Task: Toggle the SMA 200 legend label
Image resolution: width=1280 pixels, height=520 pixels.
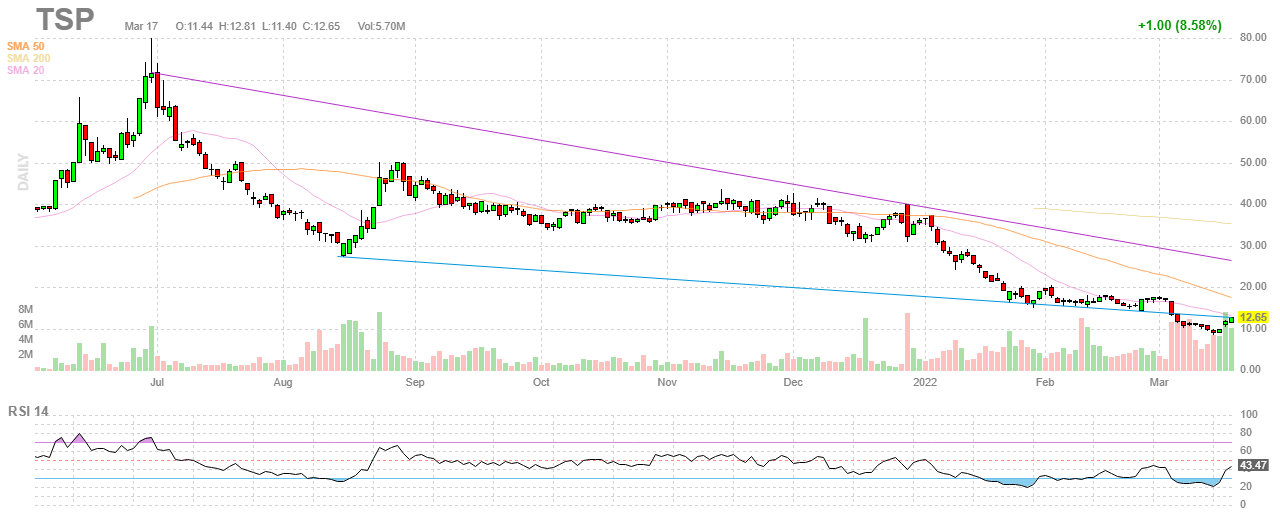Action: (28, 58)
